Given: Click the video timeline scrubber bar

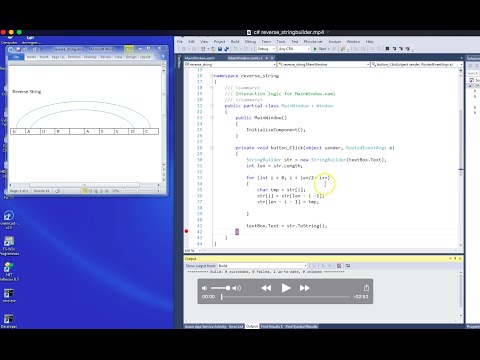Looking at the screenshot, I should pos(286,297).
